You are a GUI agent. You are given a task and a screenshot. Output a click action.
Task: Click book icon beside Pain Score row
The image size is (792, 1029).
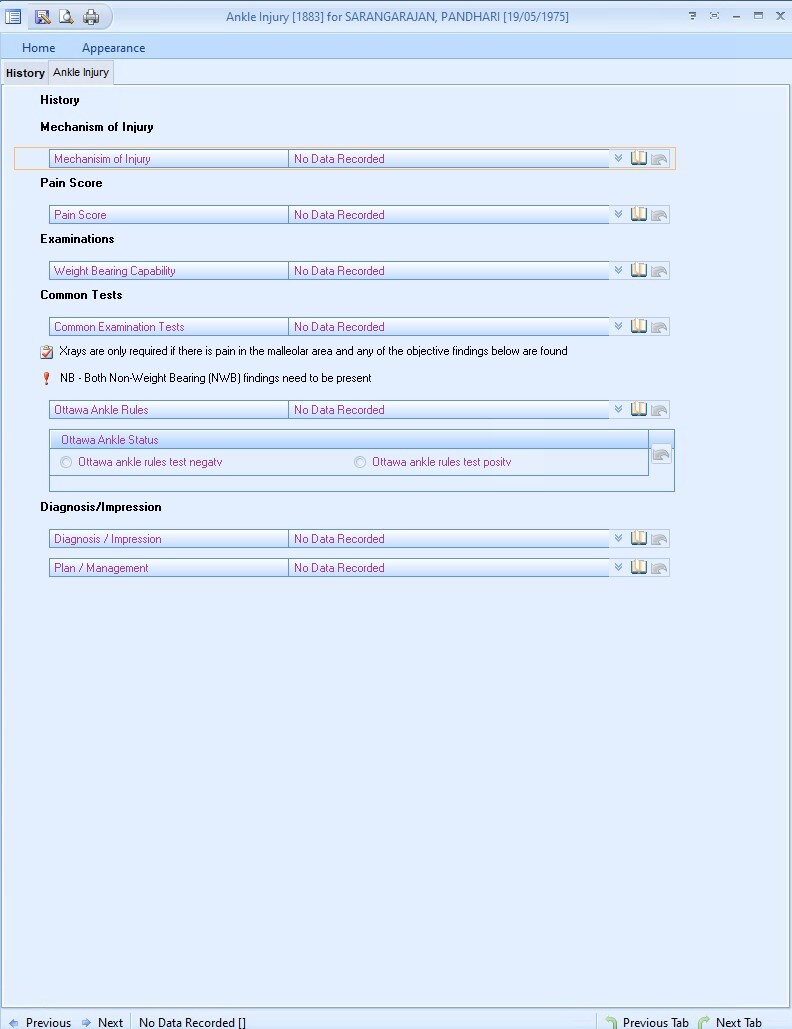(x=639, y=214)
